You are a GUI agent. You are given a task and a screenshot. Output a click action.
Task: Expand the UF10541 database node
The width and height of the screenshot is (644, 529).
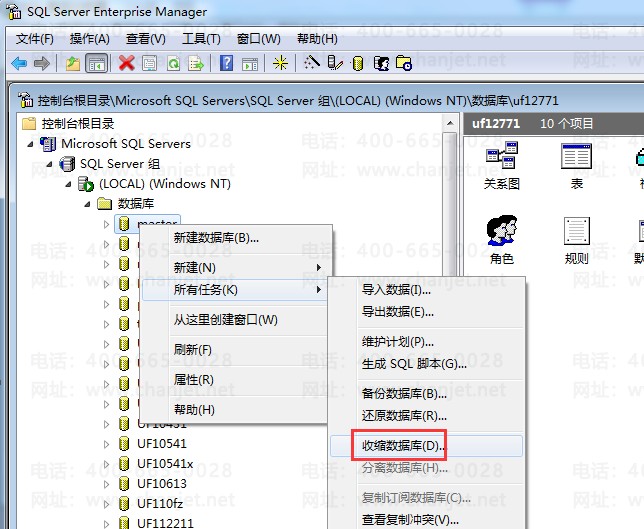click(x=107, y=444)
